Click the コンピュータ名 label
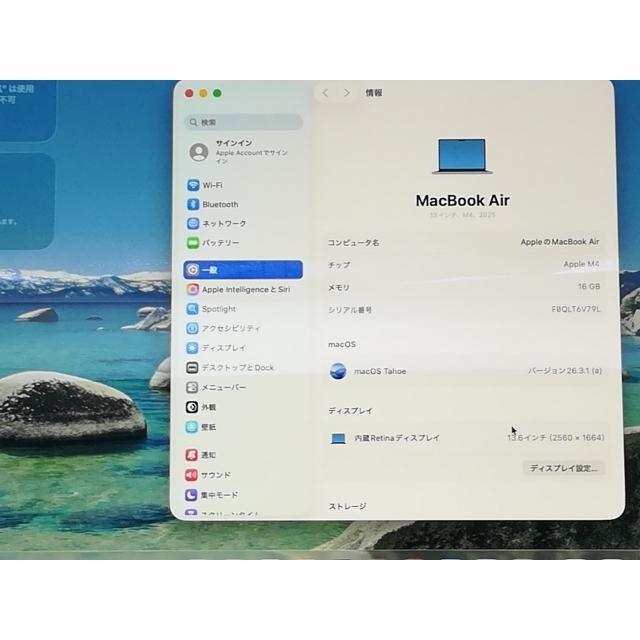Viewport: 640px width, 640px height. 353,242
